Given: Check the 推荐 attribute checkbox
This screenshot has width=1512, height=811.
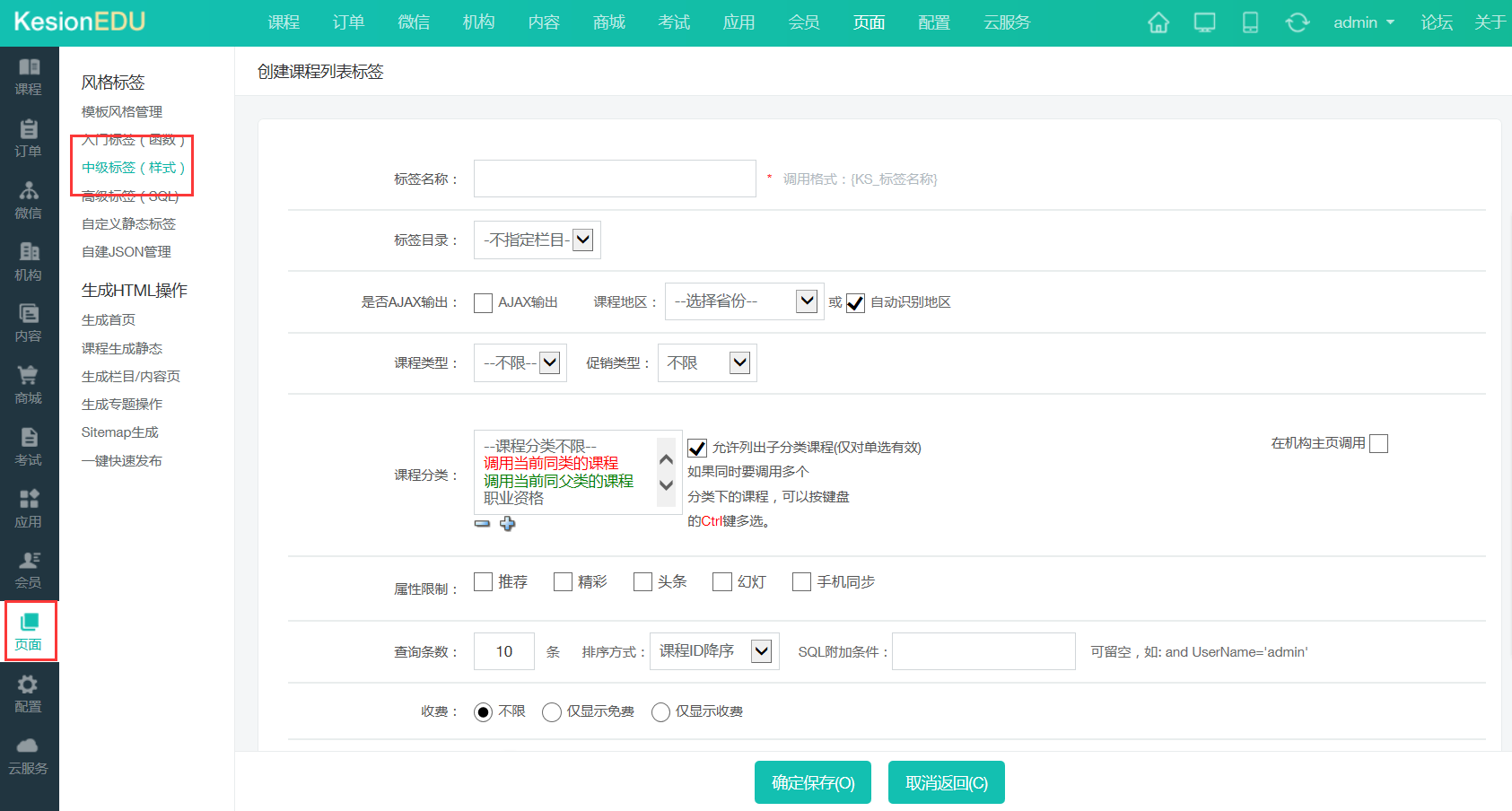Looking at the screenshot, I should [x=483, y=581].
